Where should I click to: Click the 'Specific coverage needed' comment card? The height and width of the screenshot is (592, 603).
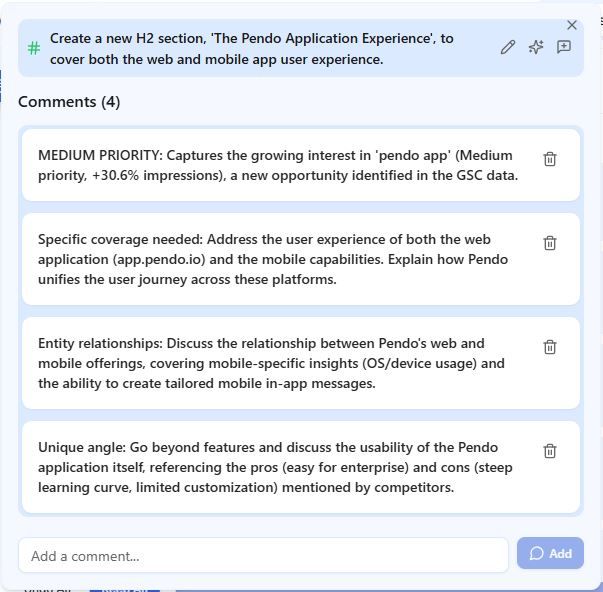(301, 259)
